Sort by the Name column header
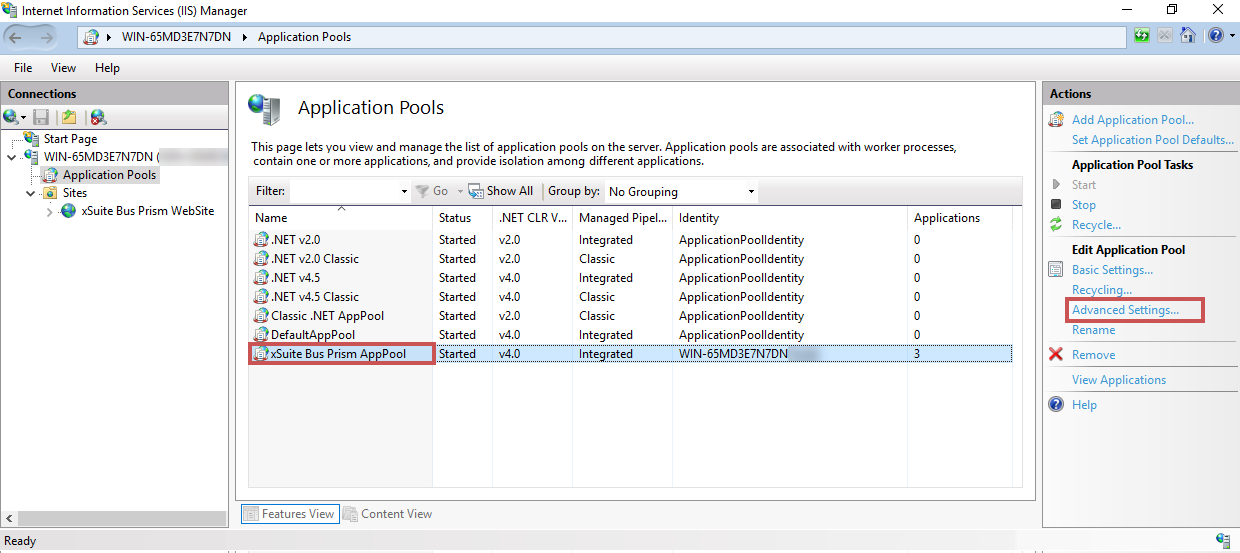1240x553 pixels. pos(341,217)
